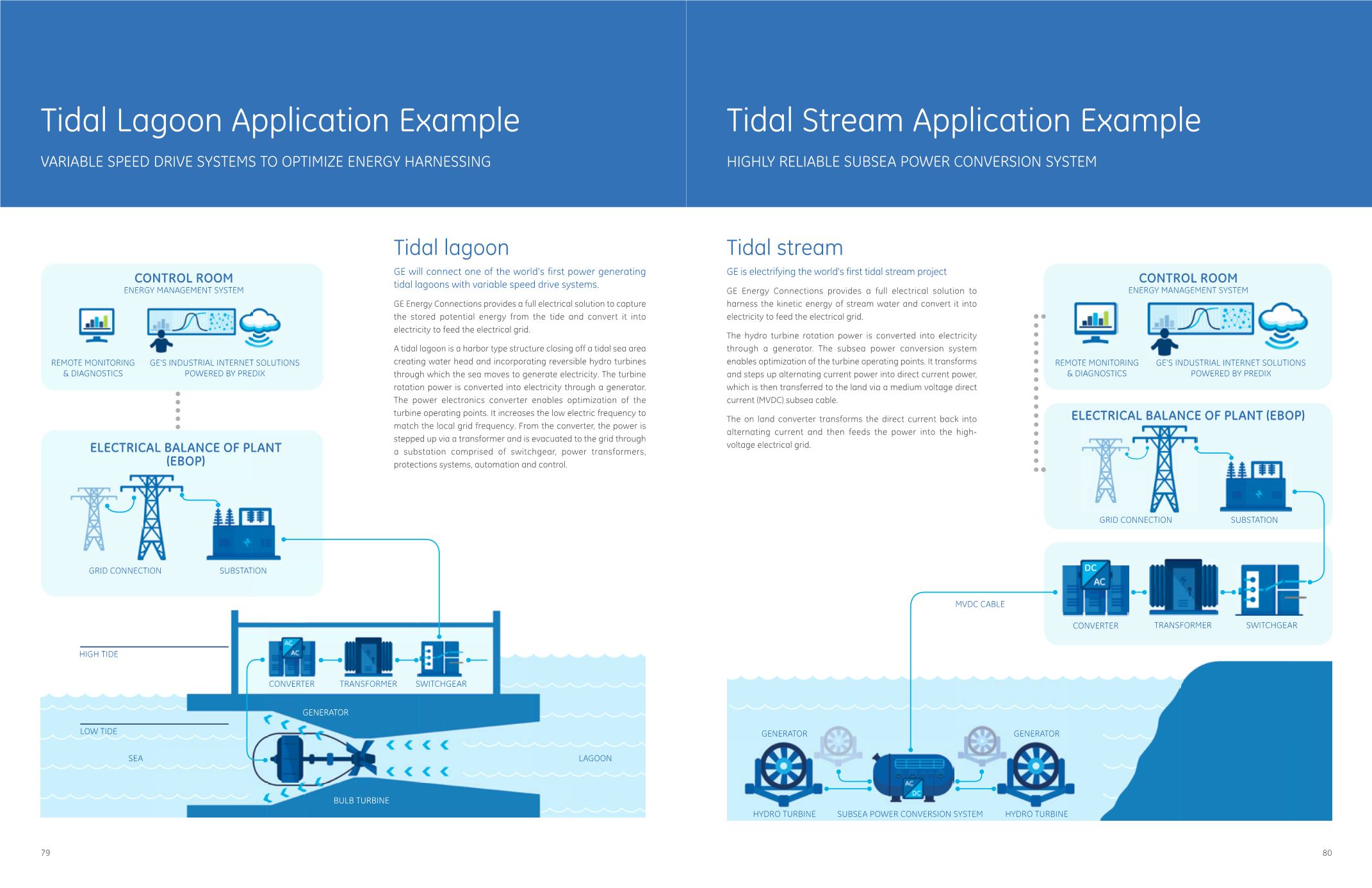This screenshot has width=1372, height=888.
Task: Click the bulb turbine propeller blades
Action: coord(361,759)
